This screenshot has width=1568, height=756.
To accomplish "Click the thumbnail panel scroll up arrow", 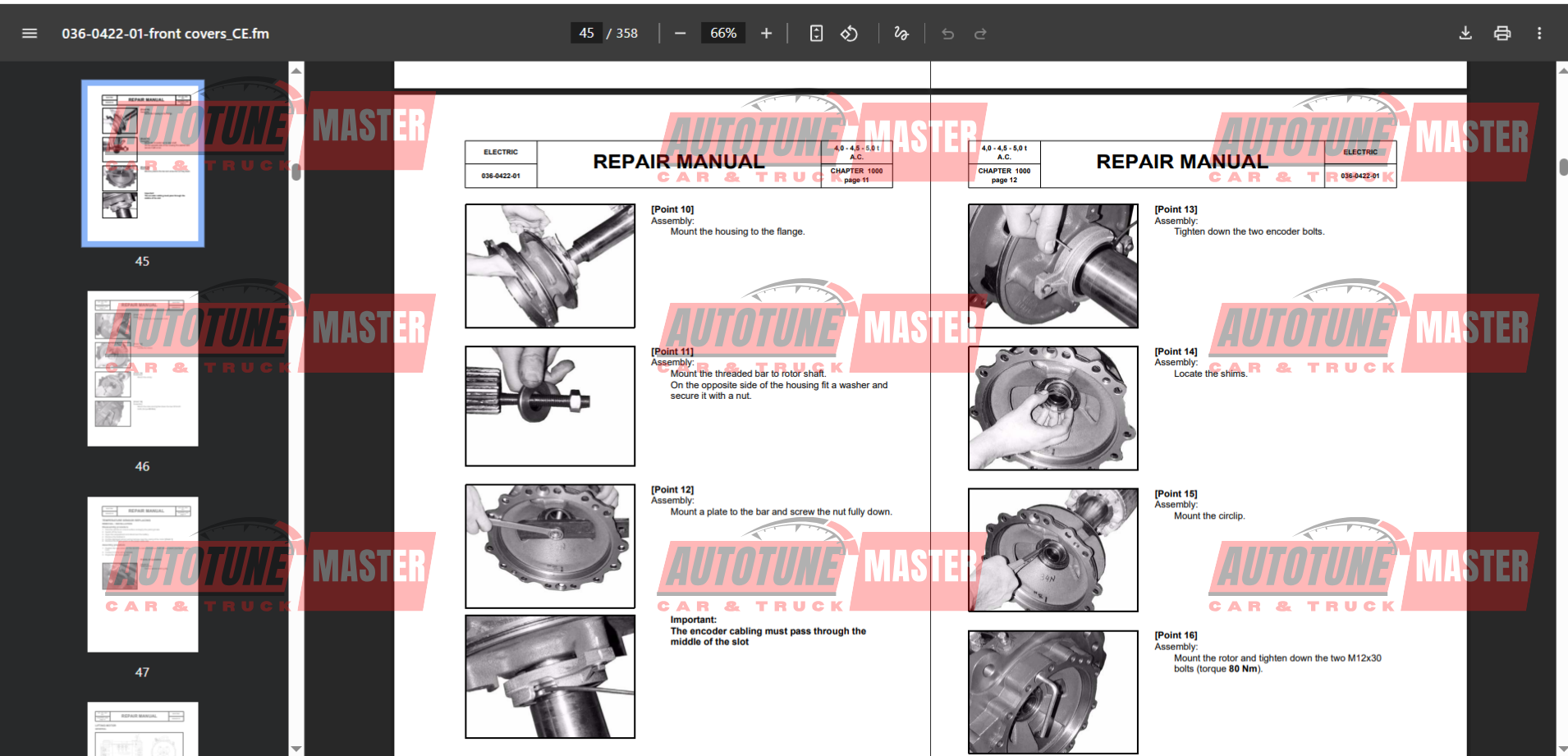I will 296,71.
